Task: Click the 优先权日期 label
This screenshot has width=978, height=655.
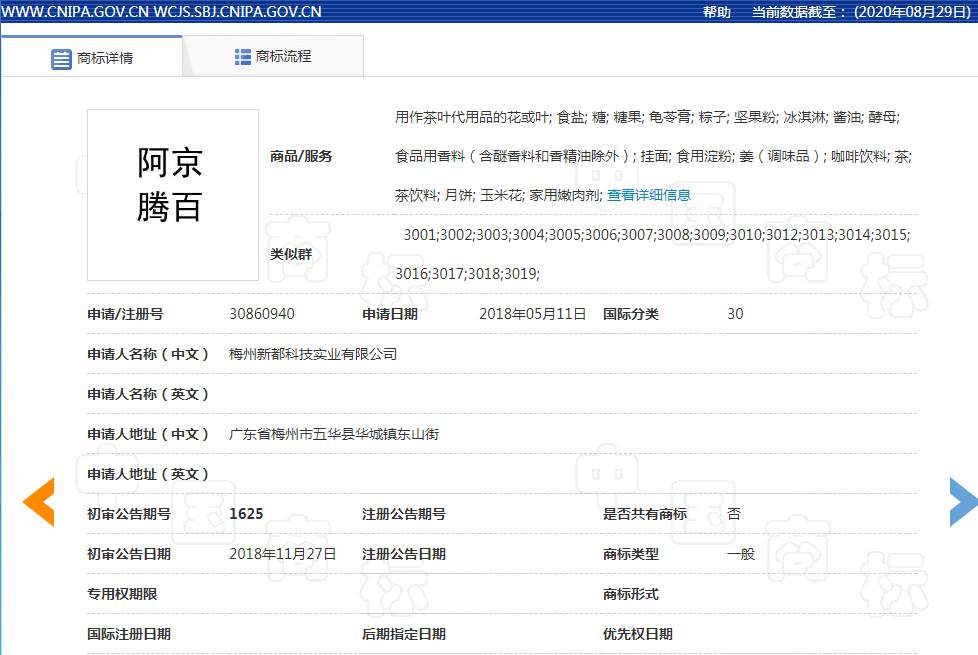Action: [x=638, y=634]
